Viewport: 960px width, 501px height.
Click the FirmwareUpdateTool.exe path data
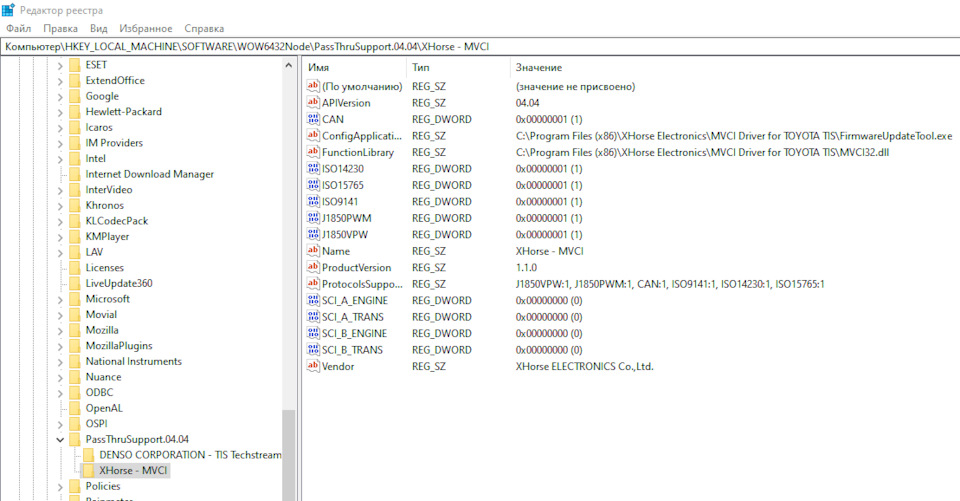coord(734,135)
